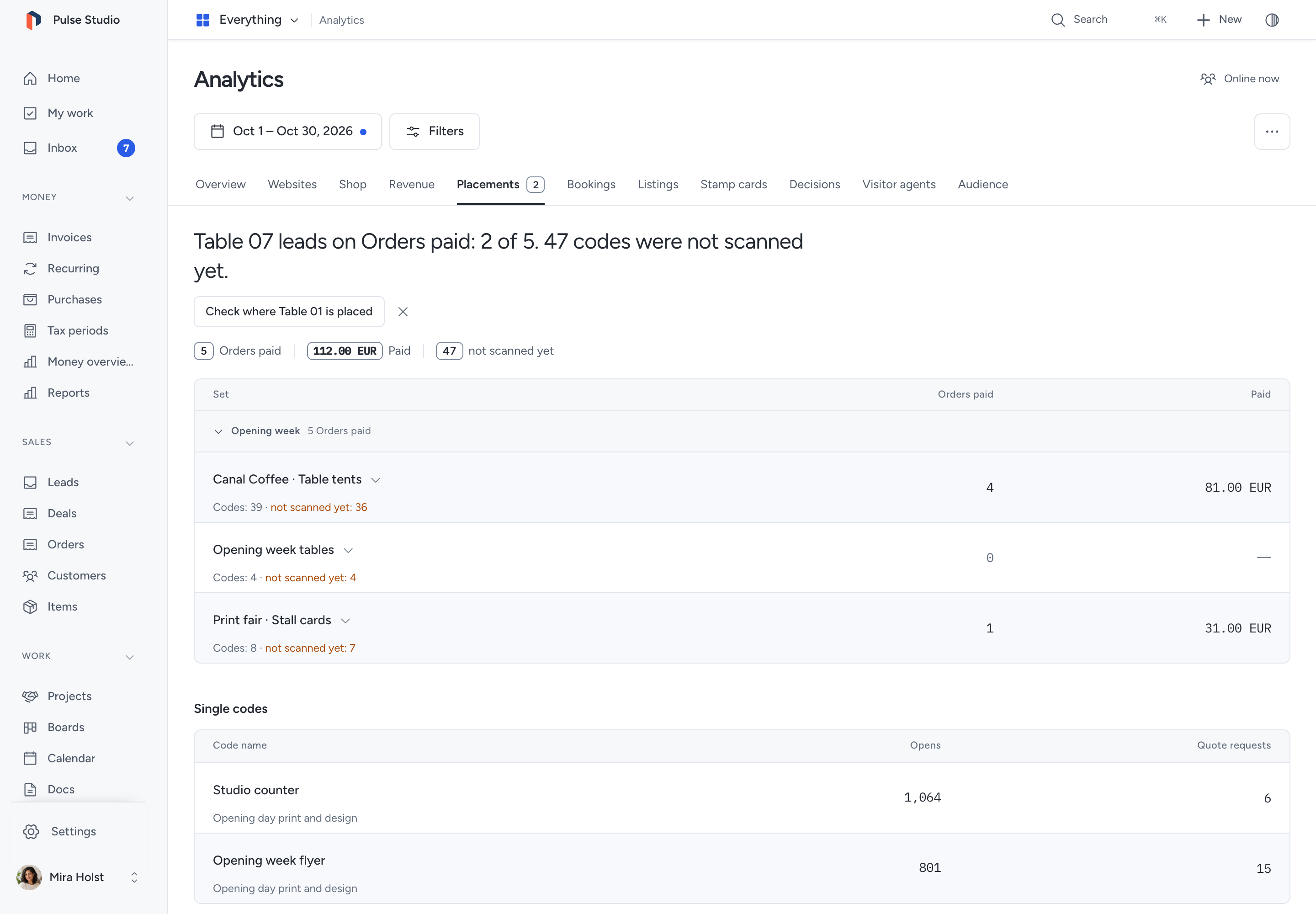Open My work checkbox icon
Screen dimensions: 1316x914
click(x=30, y=113)
